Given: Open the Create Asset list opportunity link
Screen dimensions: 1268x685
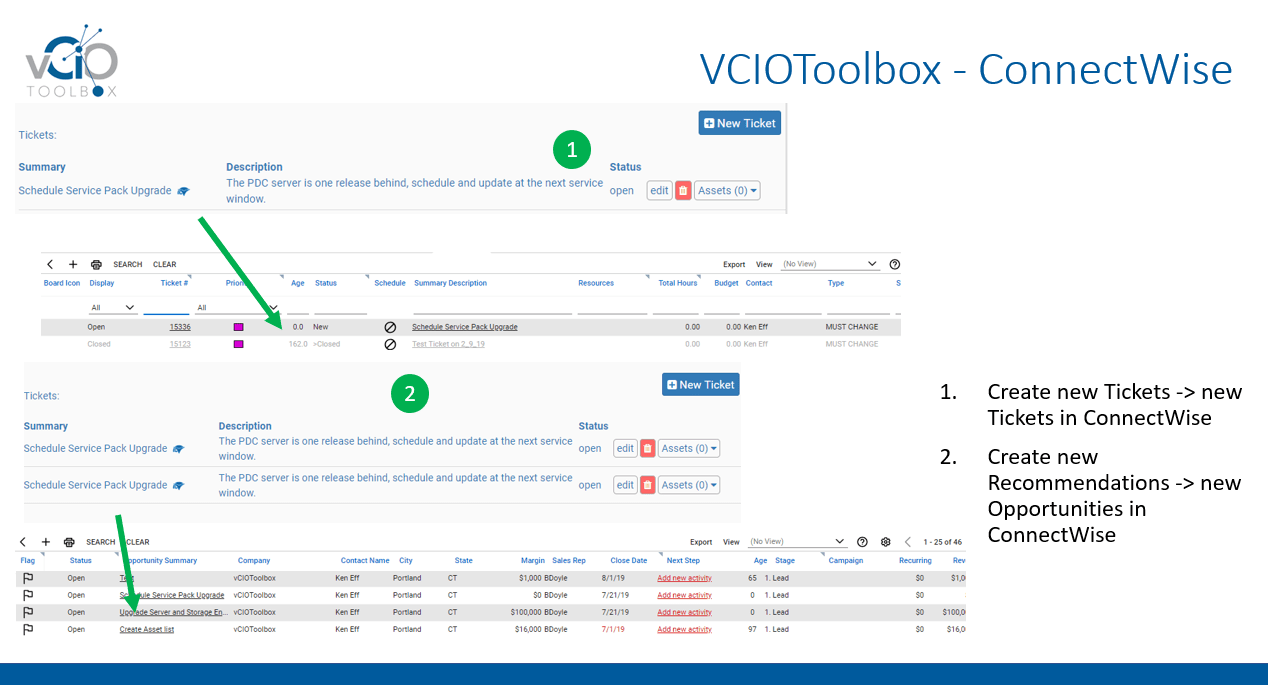Looking at the screenshot, I should (x=147, y=629).
